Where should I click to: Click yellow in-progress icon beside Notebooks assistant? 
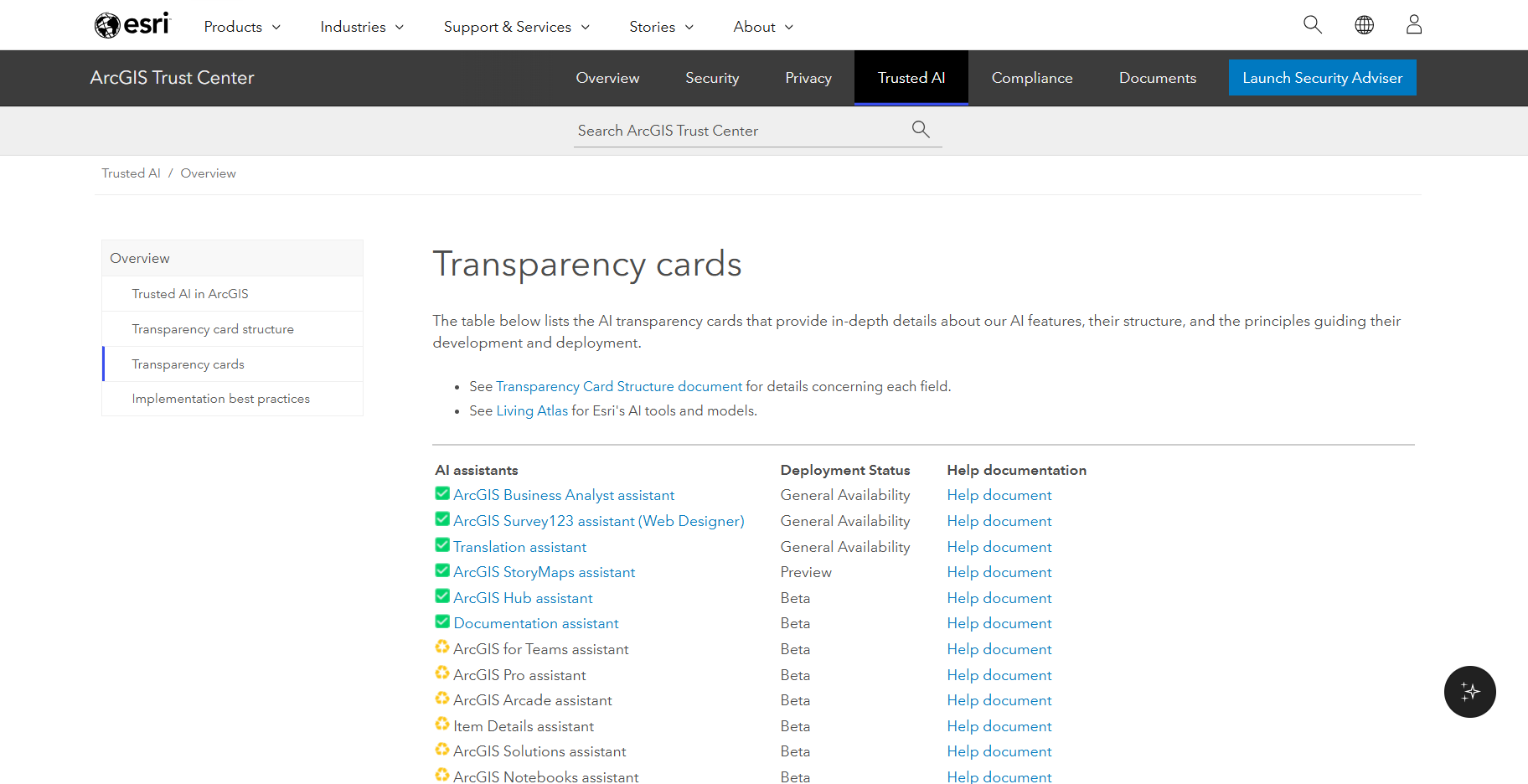click(442, 776)
